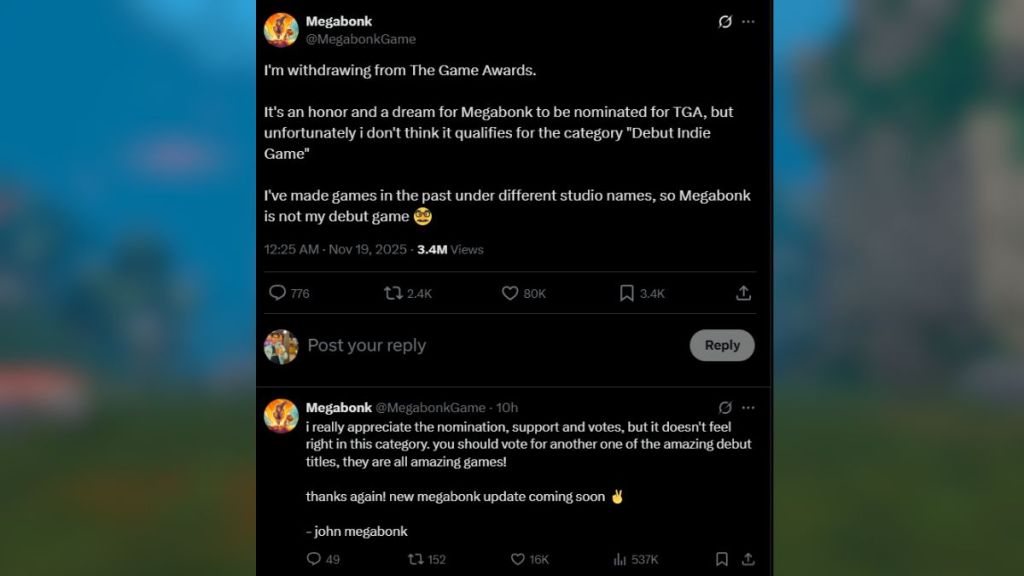The height and width of the screenshot is (576, 1024).
Task: Open more options on the reply tweet
Action: [750, 407]
